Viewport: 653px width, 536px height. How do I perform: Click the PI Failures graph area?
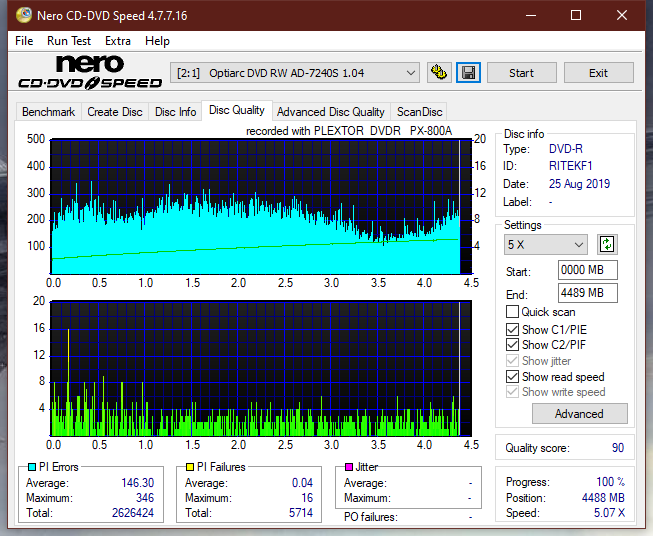(x=261, y=369)
